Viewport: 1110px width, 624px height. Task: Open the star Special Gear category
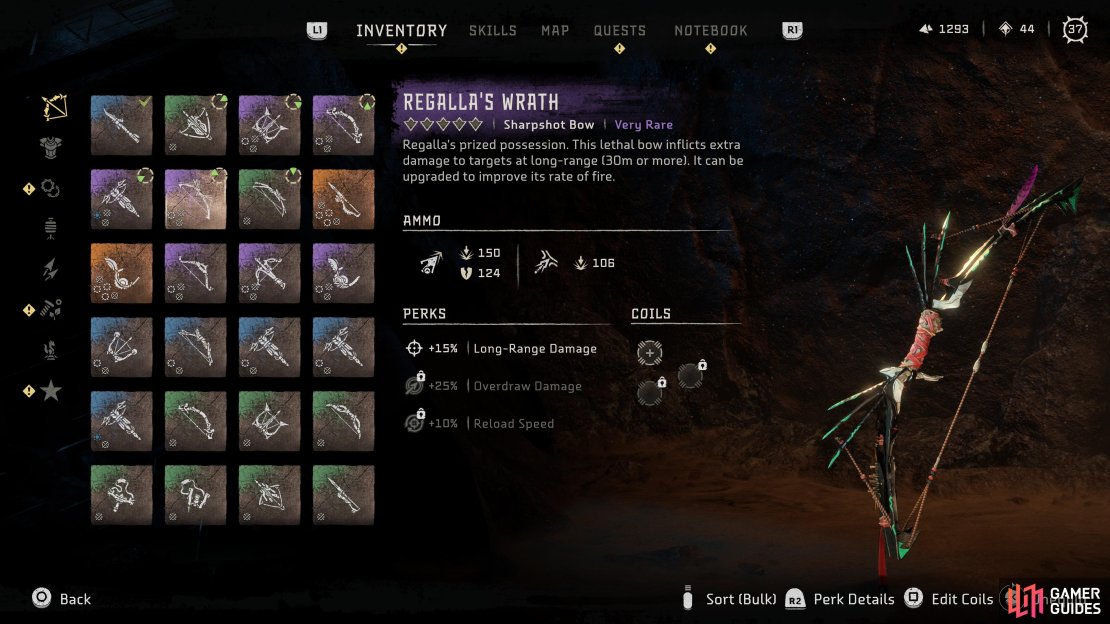pos(51,390)
